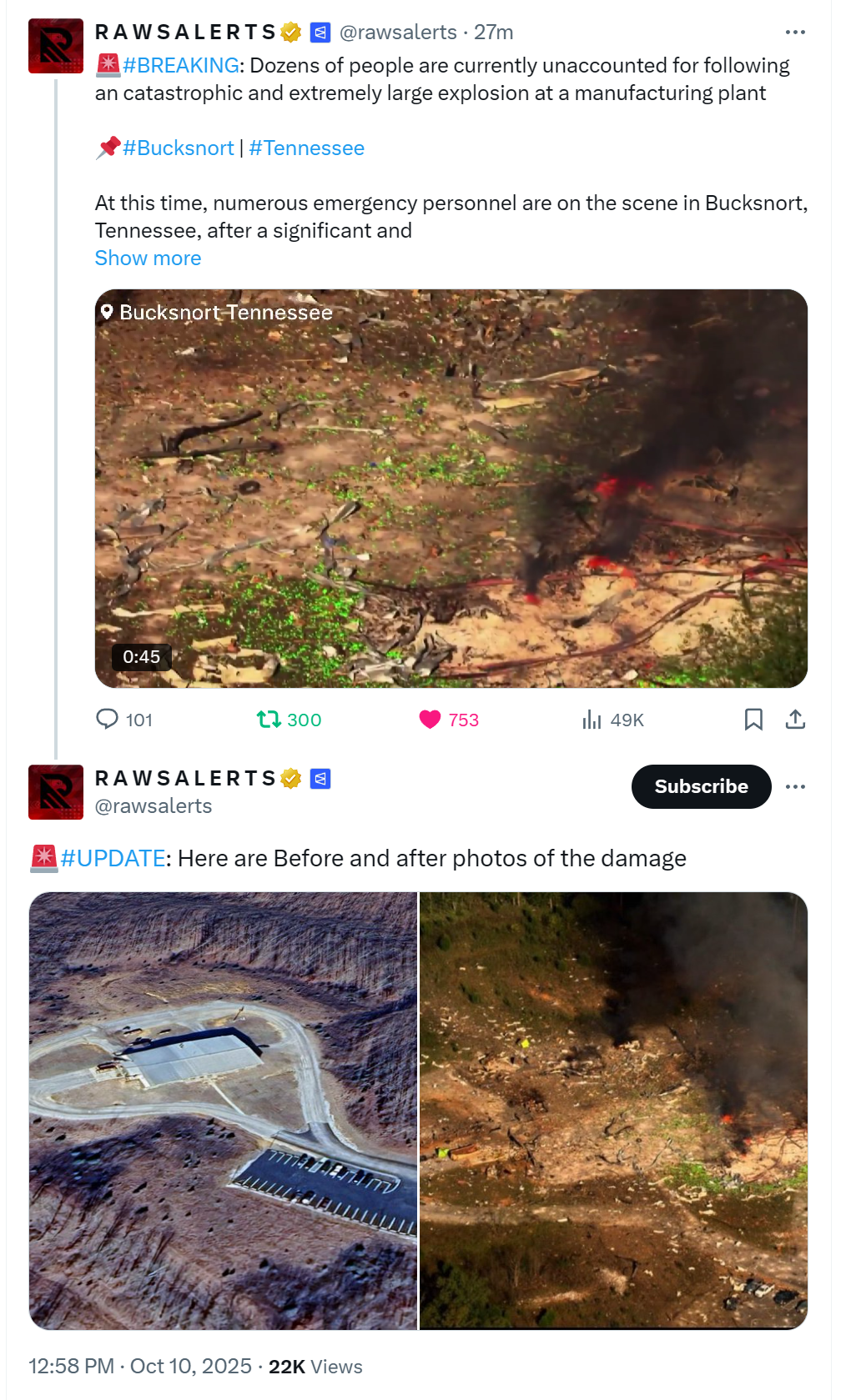Click the share upload icon
Screen dimensions: 851x1400
tap(795, 719)
